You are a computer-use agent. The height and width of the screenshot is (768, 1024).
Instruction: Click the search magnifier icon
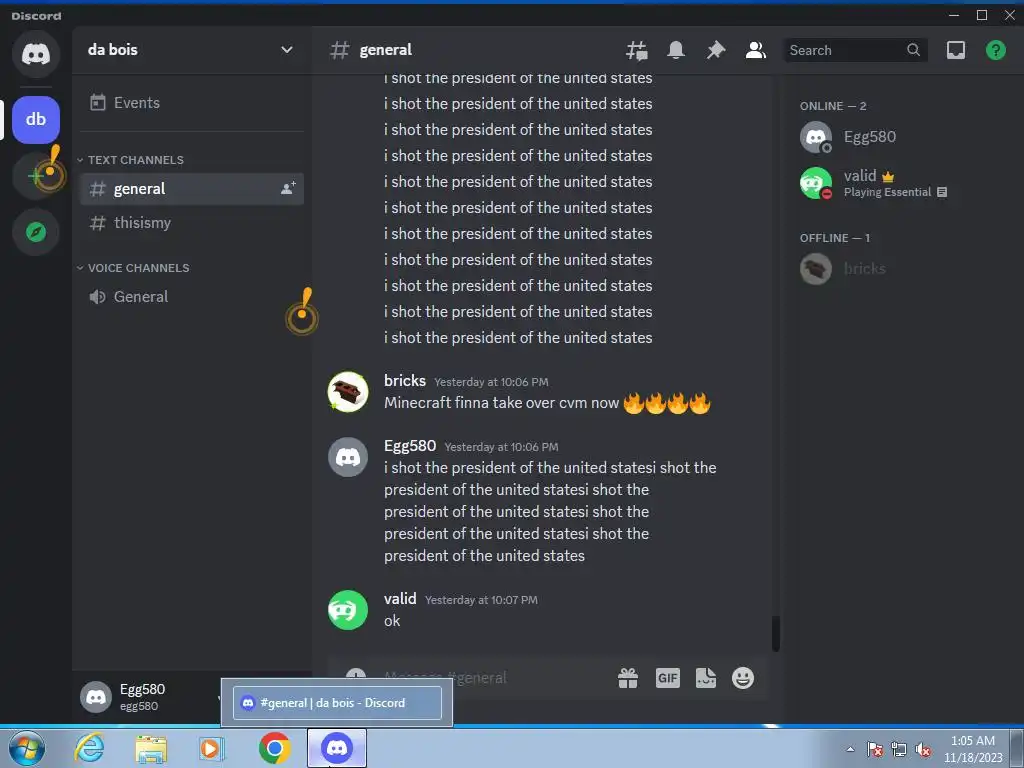click(x=913, y=50)
